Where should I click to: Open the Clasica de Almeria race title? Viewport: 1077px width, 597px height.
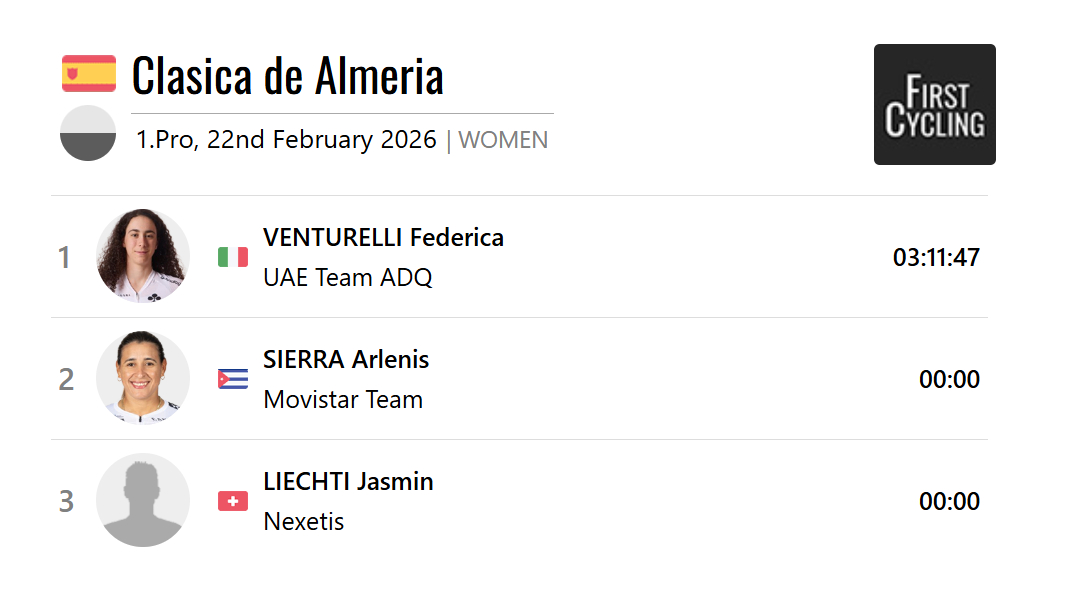coord(288,76)
